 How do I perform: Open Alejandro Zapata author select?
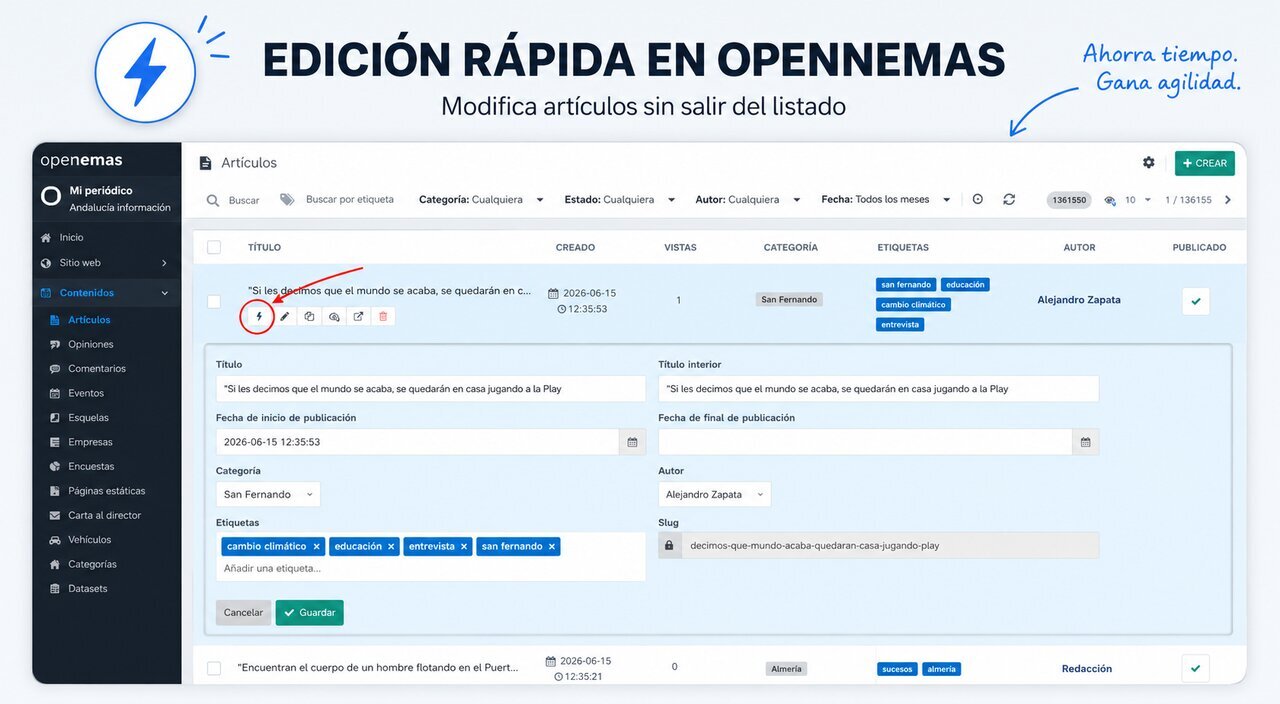point(714,494)
